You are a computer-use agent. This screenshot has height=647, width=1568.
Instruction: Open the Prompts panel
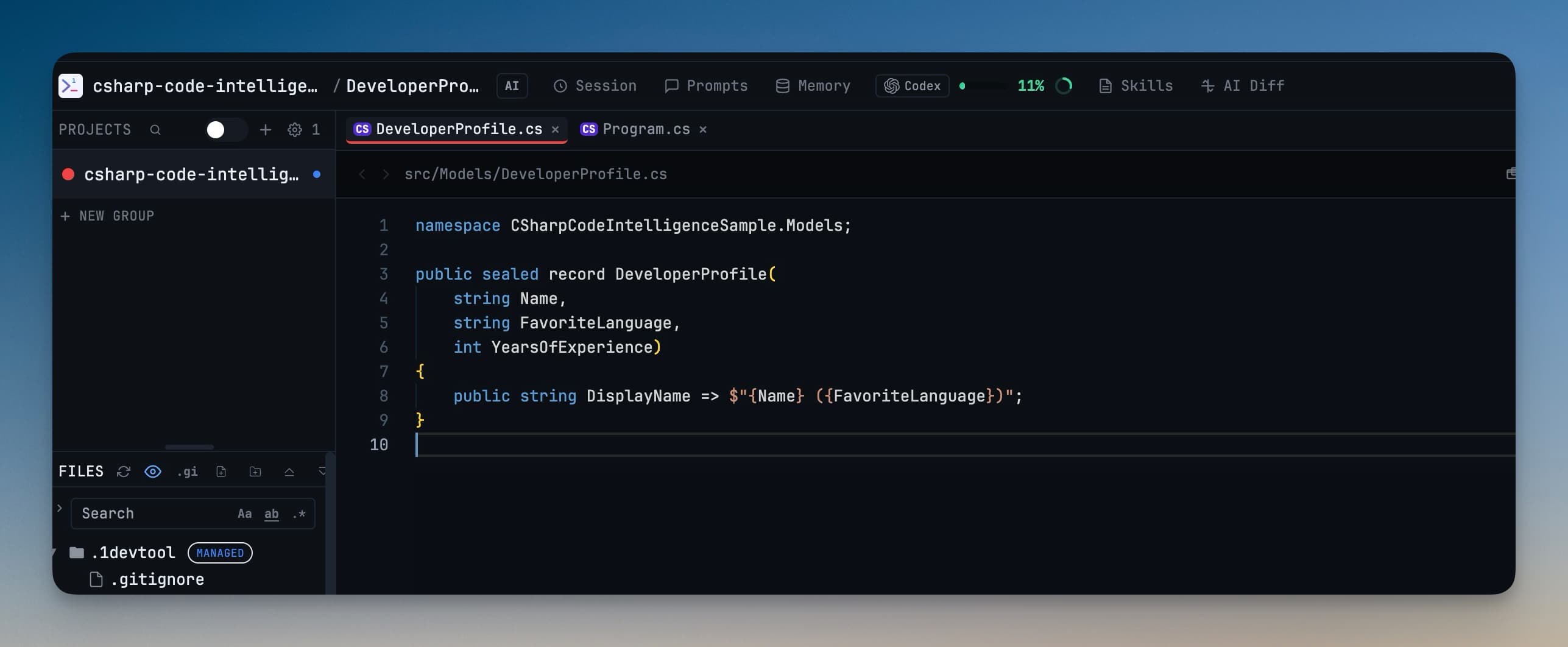pos(706,86)
